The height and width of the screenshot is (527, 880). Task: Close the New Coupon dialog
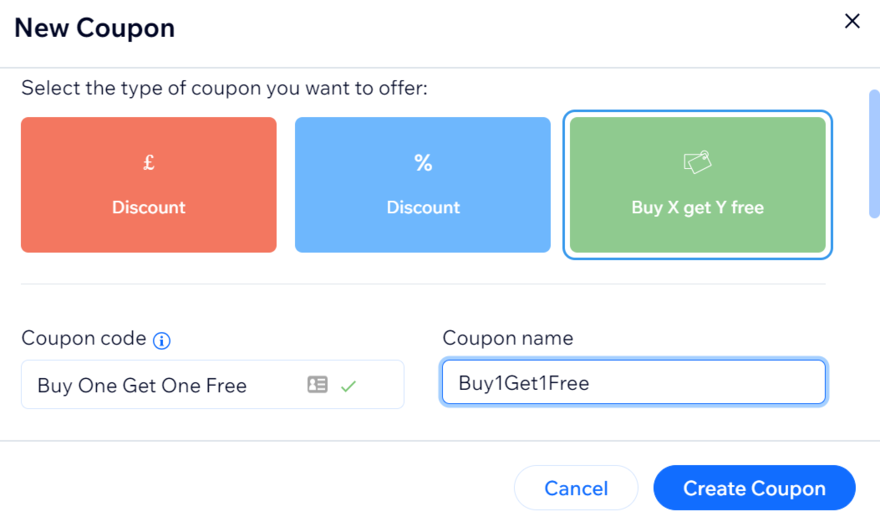click(x=852, y=21)
